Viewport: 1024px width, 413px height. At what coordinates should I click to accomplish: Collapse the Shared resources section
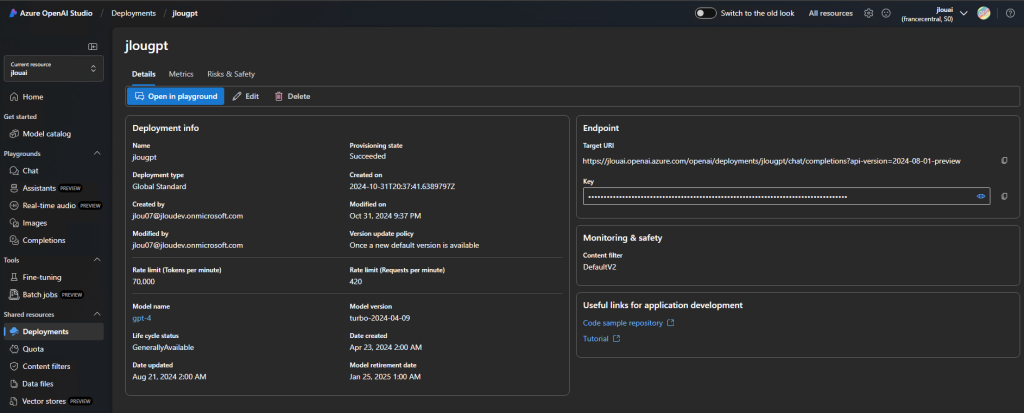click(97, 314)
